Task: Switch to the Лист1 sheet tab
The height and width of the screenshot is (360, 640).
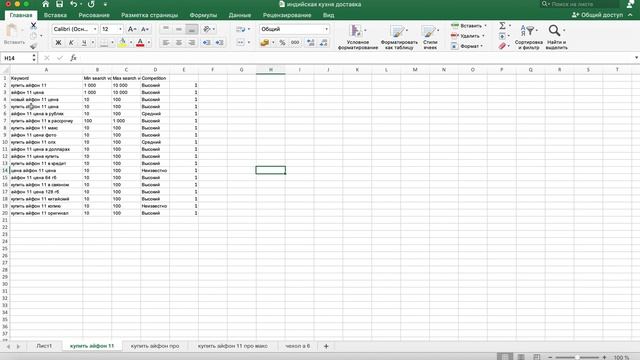Action: click(44, 346)
